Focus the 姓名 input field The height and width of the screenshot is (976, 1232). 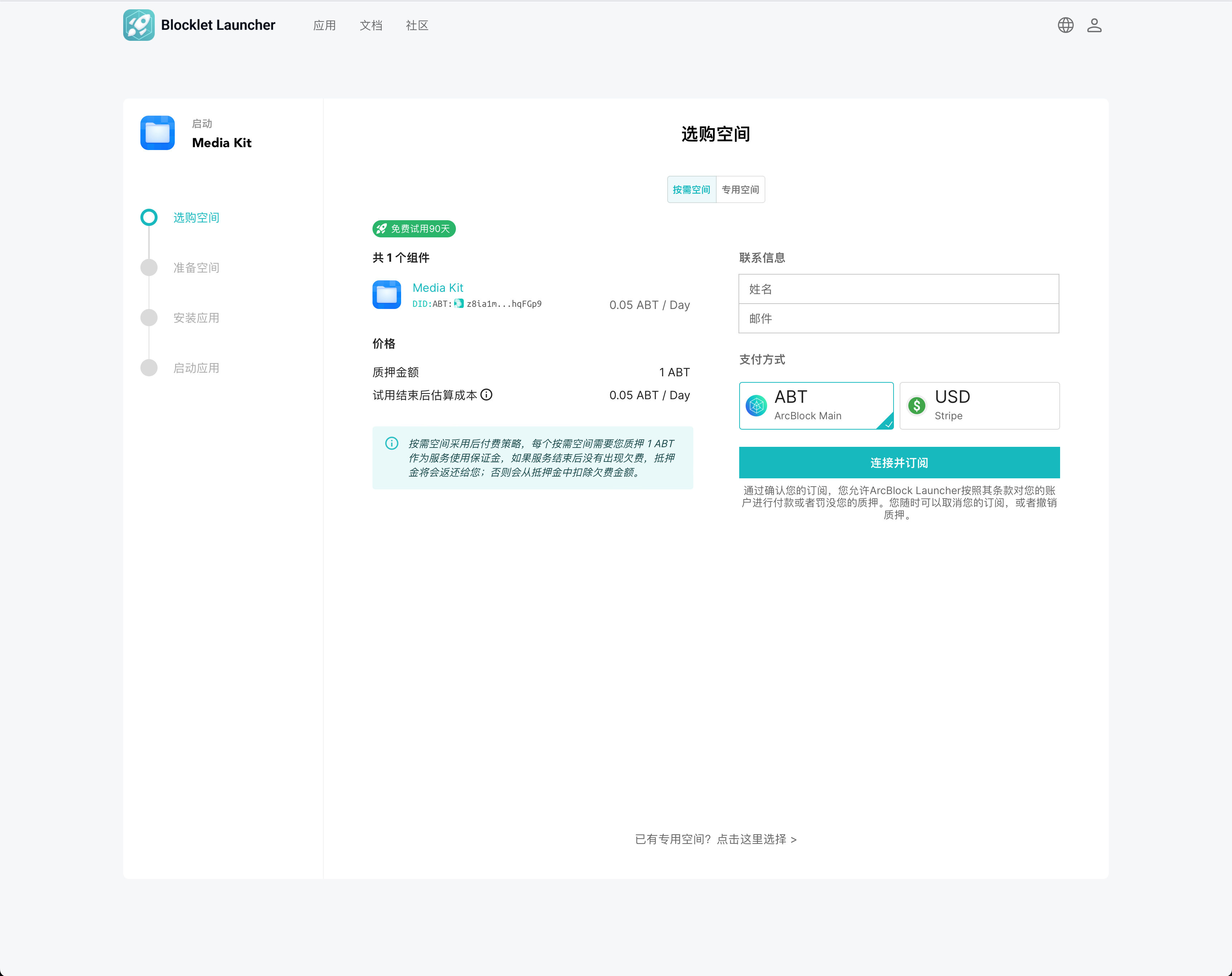pyautogui.click(x=898, y=289)
